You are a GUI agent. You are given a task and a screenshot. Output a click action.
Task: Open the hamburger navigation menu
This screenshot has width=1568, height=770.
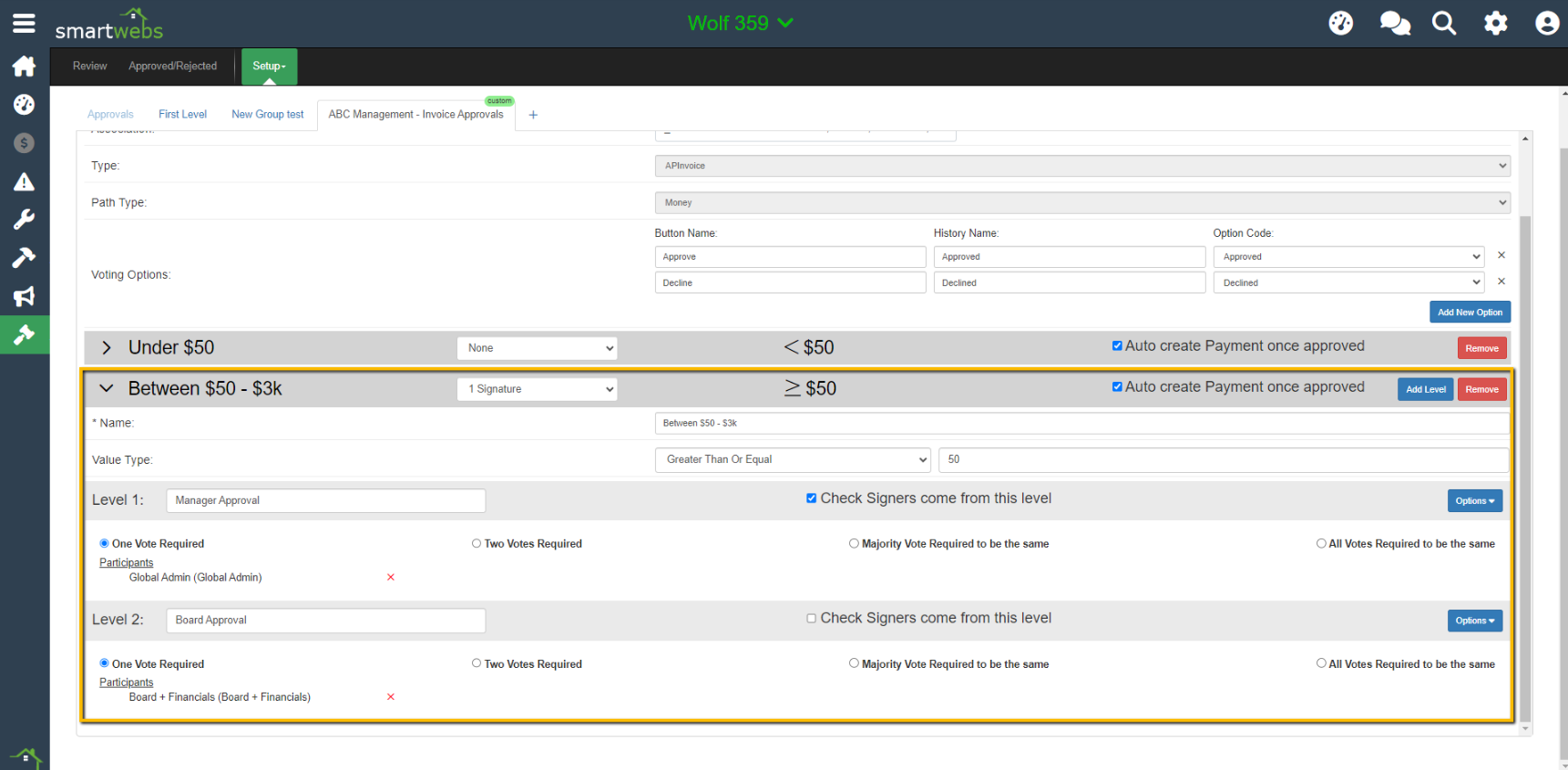click(x=24, y=23)
